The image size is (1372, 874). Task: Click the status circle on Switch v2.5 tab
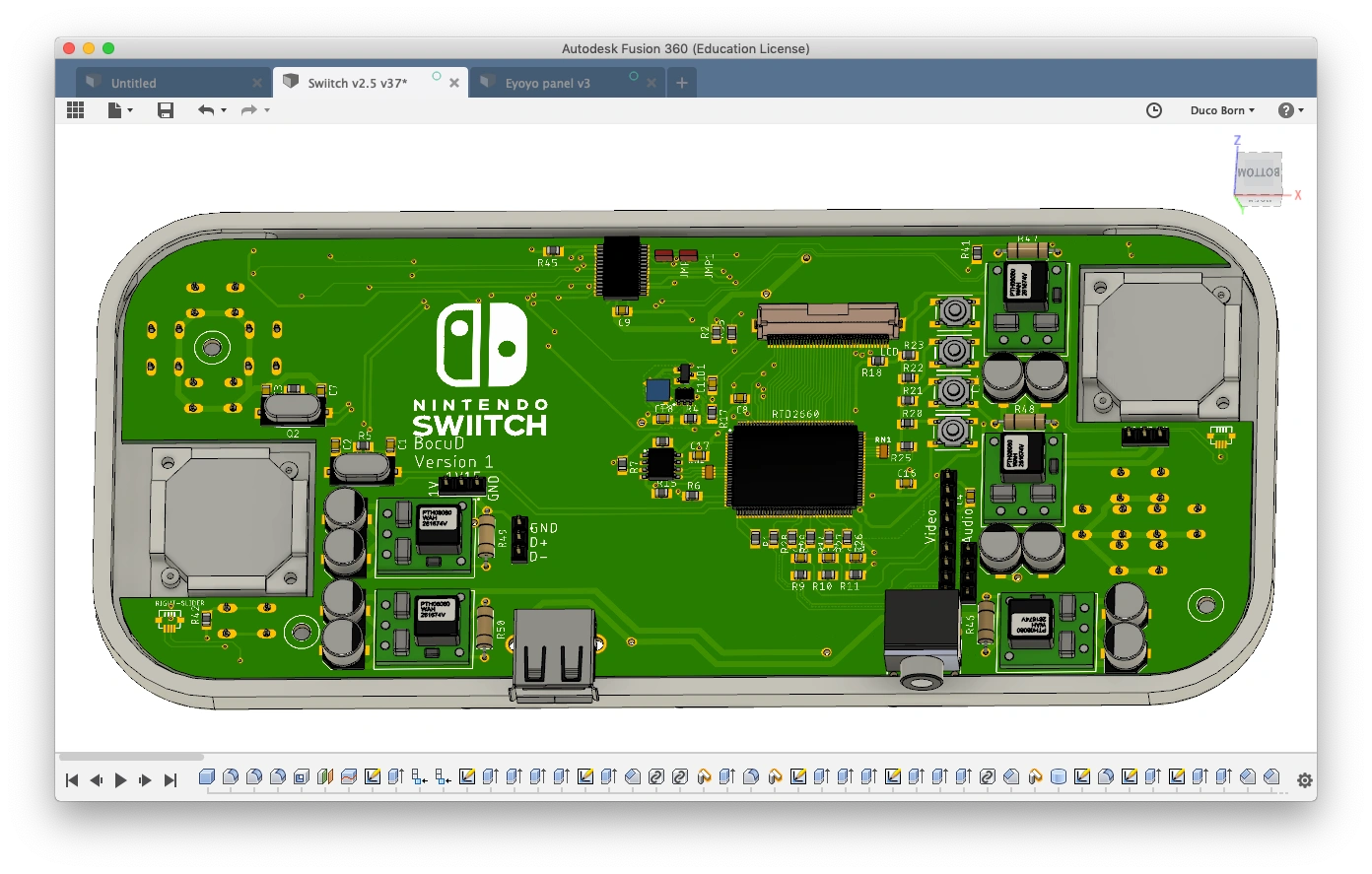click(437, 76)
